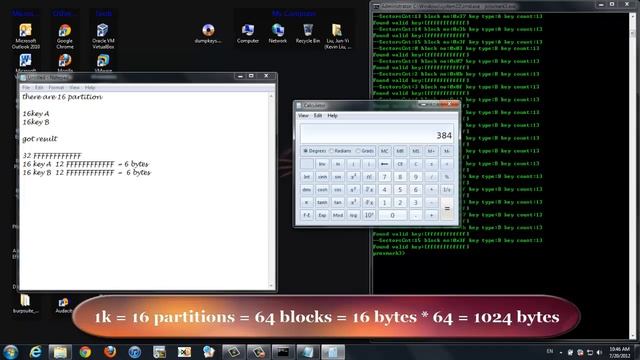640x360 pixels.
Task: Click the Notepad vertical scrollbar
Action: pyautogui.click(x=271, y=191)
